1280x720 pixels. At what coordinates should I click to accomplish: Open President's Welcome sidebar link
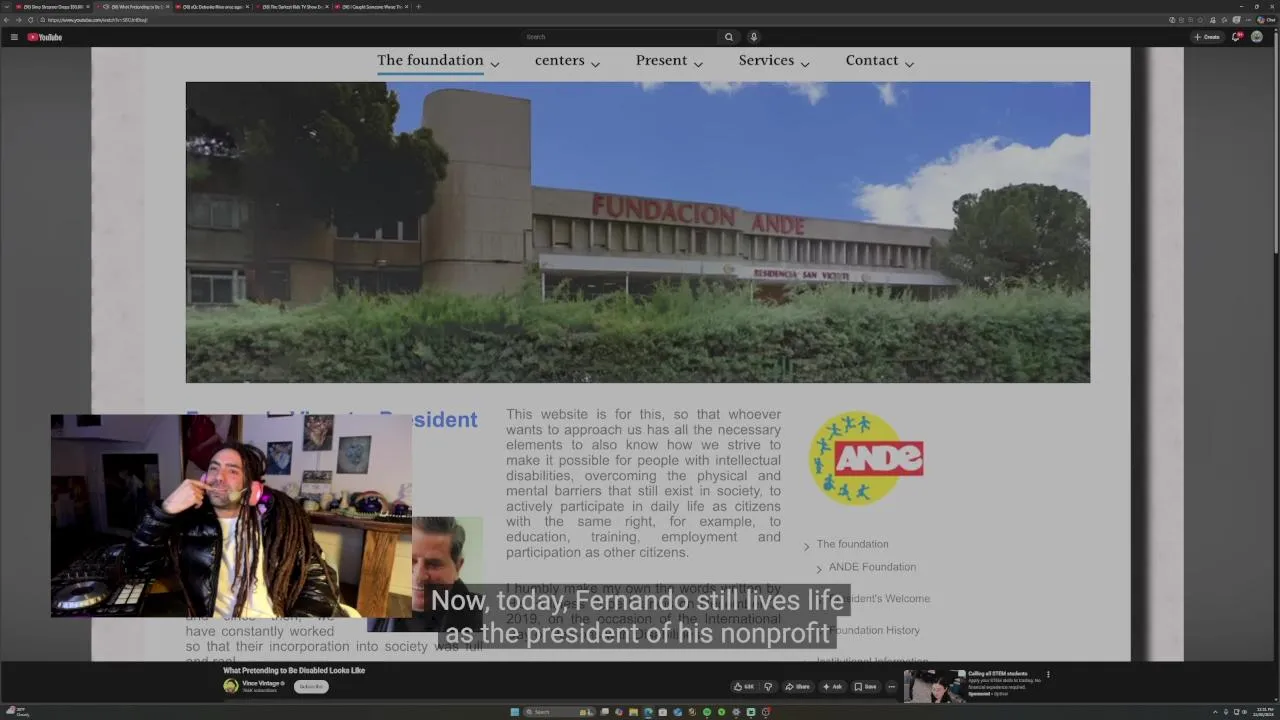point(880,598)
